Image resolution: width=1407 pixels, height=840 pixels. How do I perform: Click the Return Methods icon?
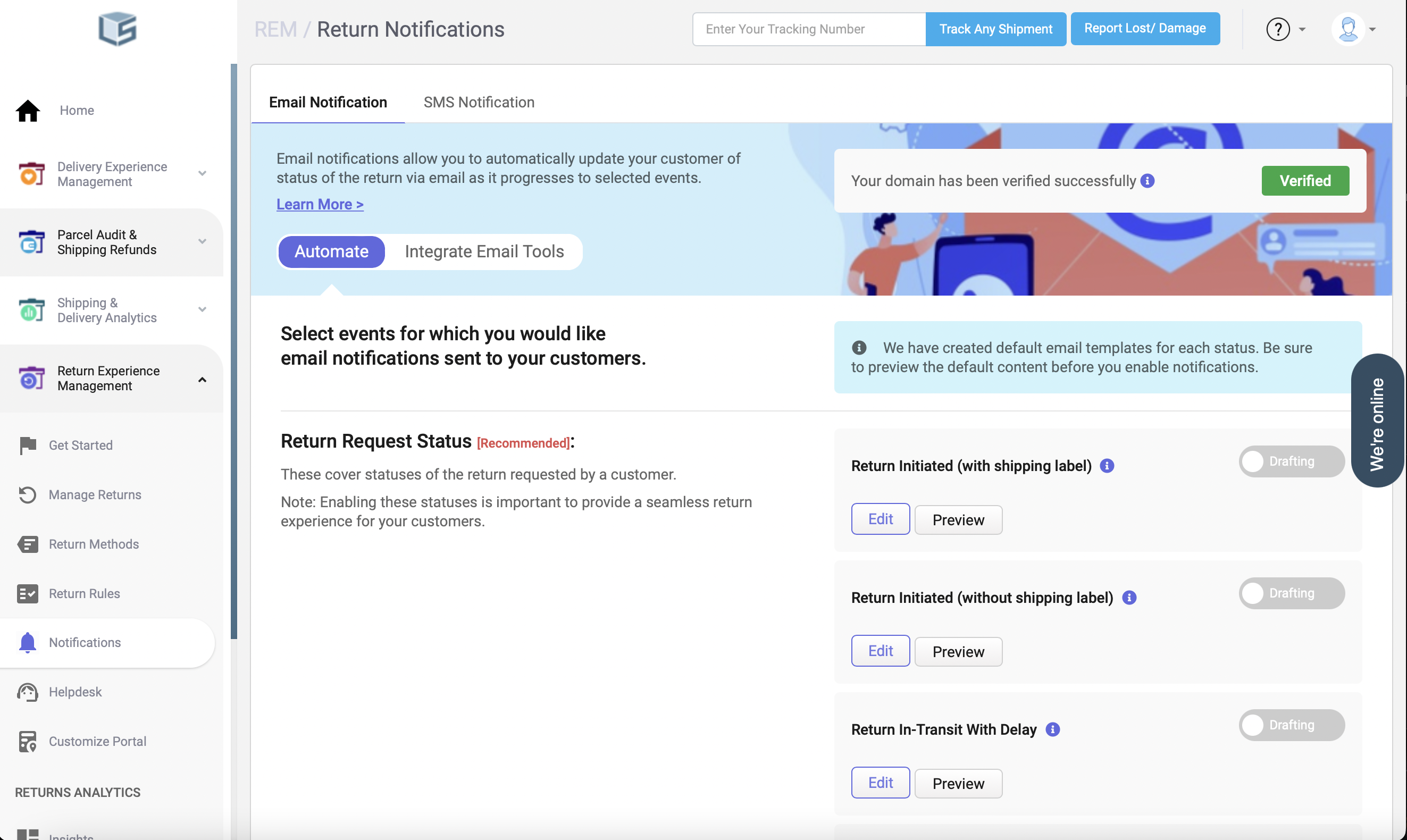point(27,544)
